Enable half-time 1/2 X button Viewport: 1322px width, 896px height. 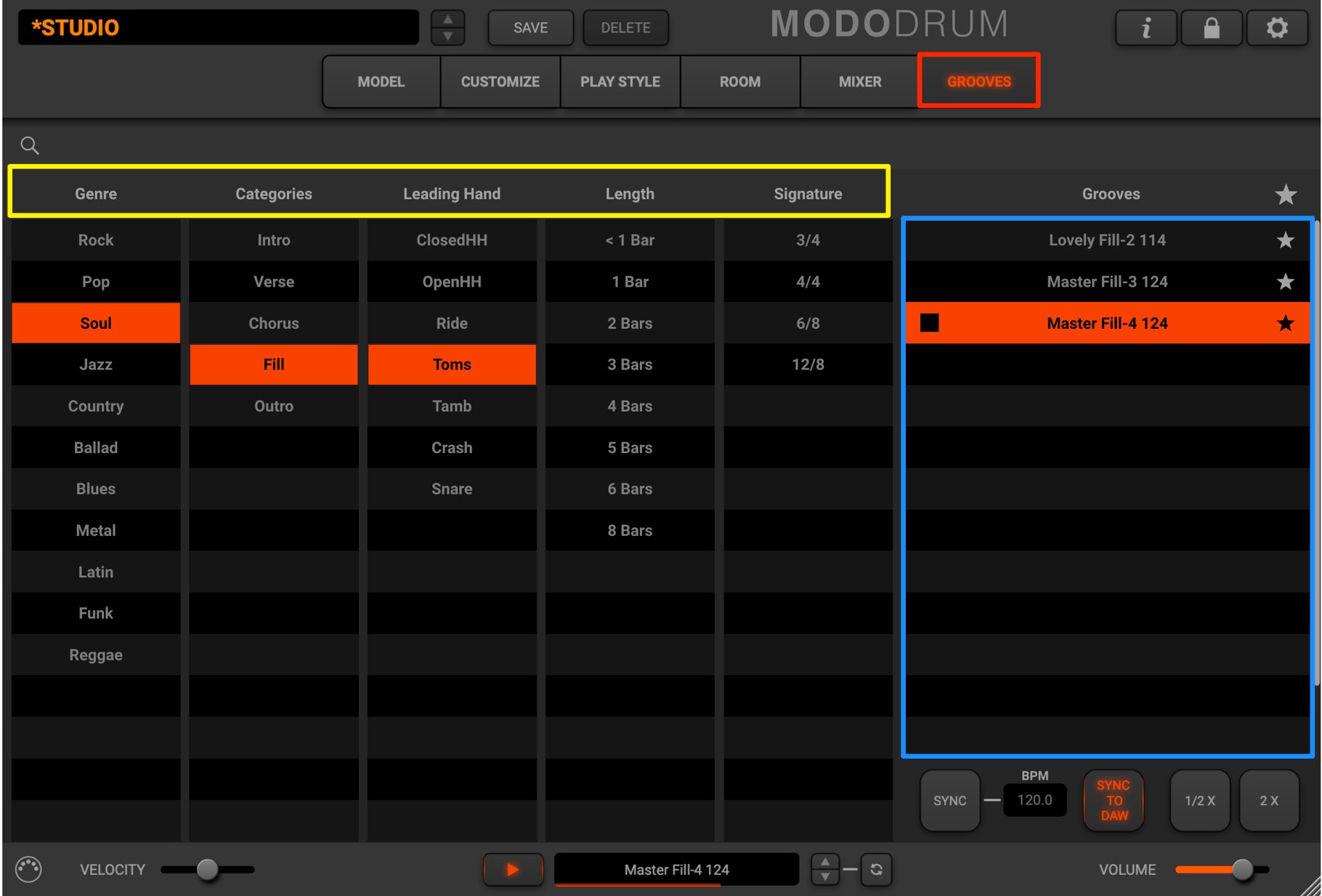pyautogui.click(x=1199, y=800)
